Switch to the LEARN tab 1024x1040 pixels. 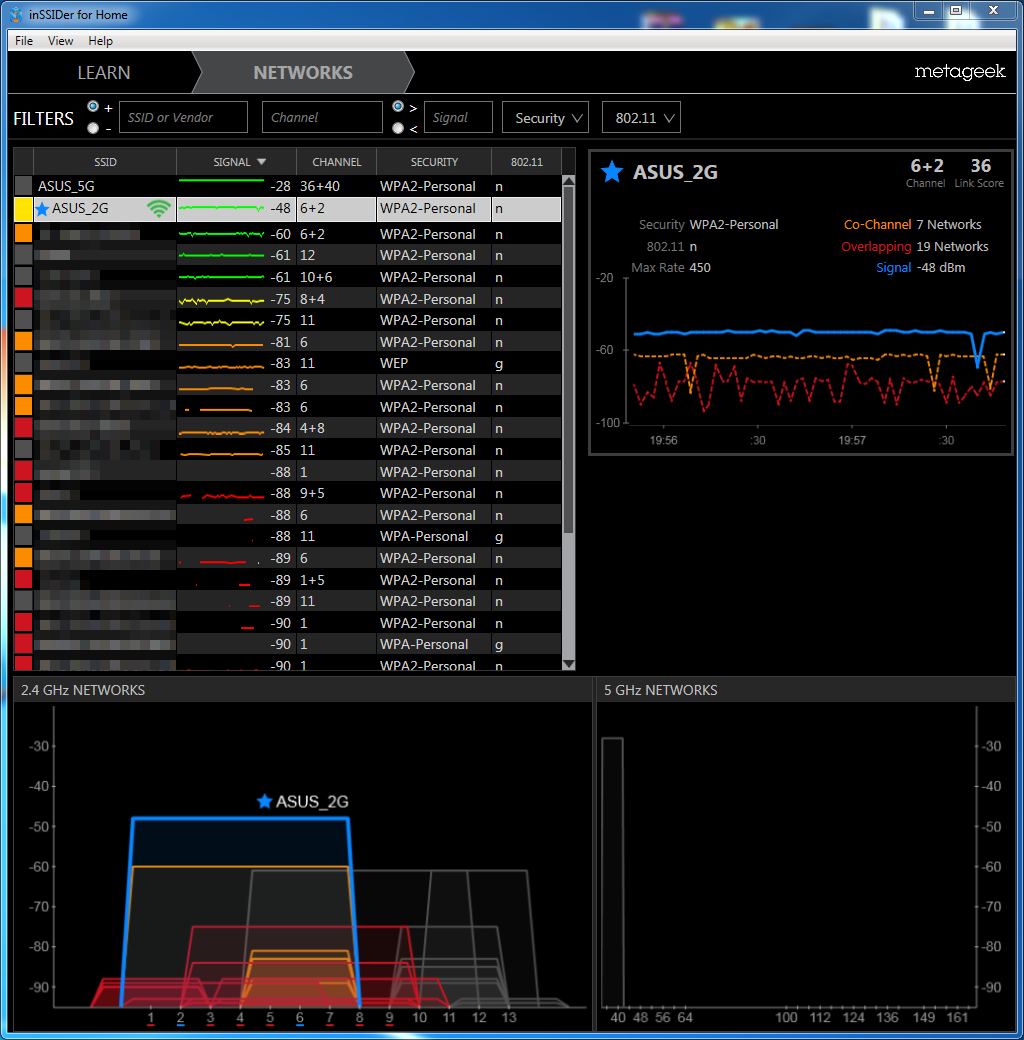pos(103,72)
